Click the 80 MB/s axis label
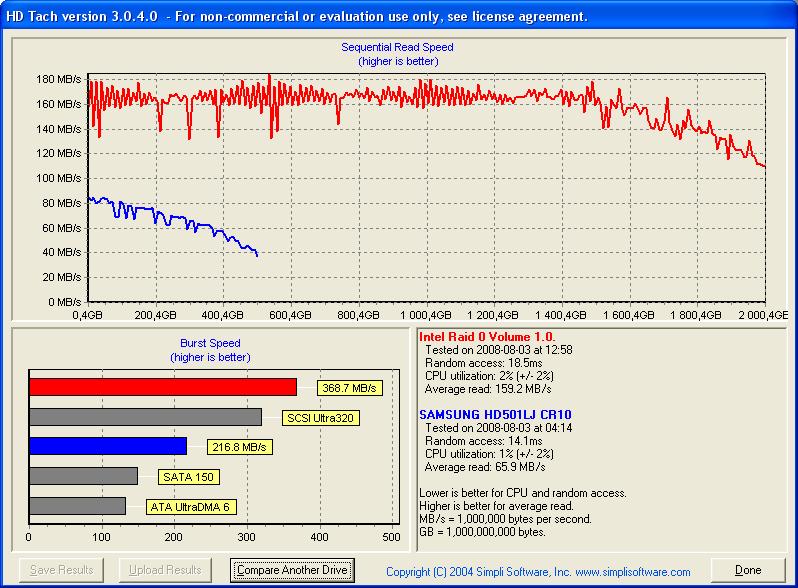 [x=62, y=203]
